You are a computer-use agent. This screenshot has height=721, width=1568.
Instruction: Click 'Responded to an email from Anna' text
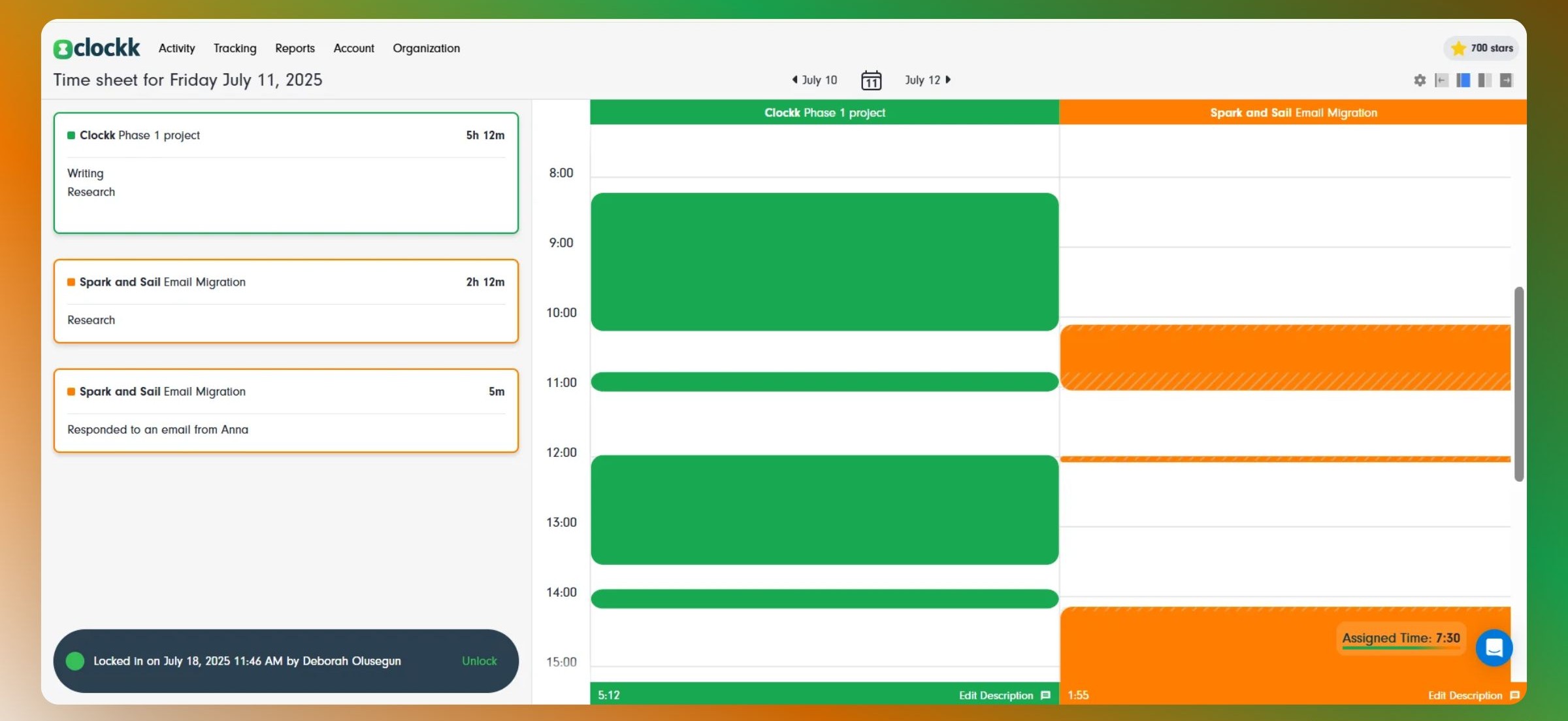[x=157, y=429]
